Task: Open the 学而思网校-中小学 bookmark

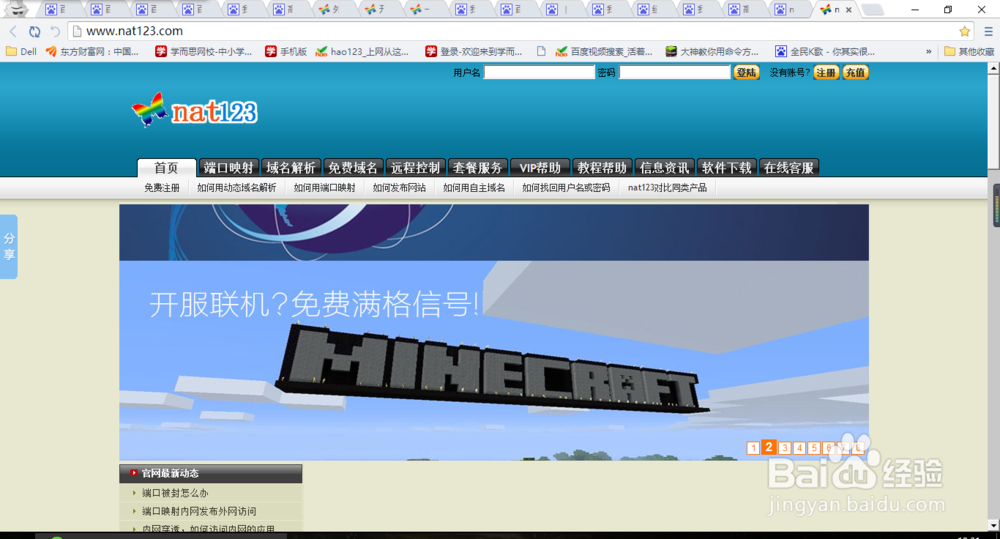Action: pos(203,52)
